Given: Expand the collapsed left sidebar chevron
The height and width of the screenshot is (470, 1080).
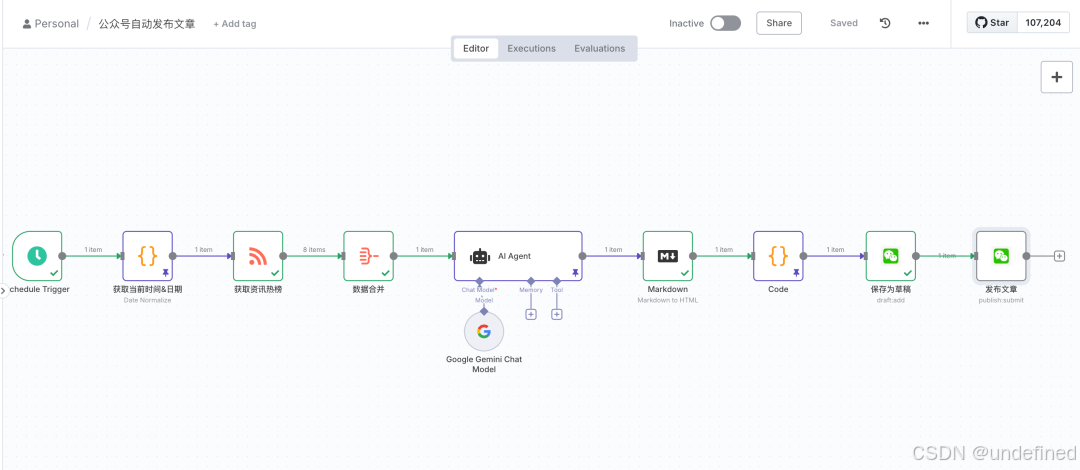Looking at the screenshot, I should click(3, 291).
